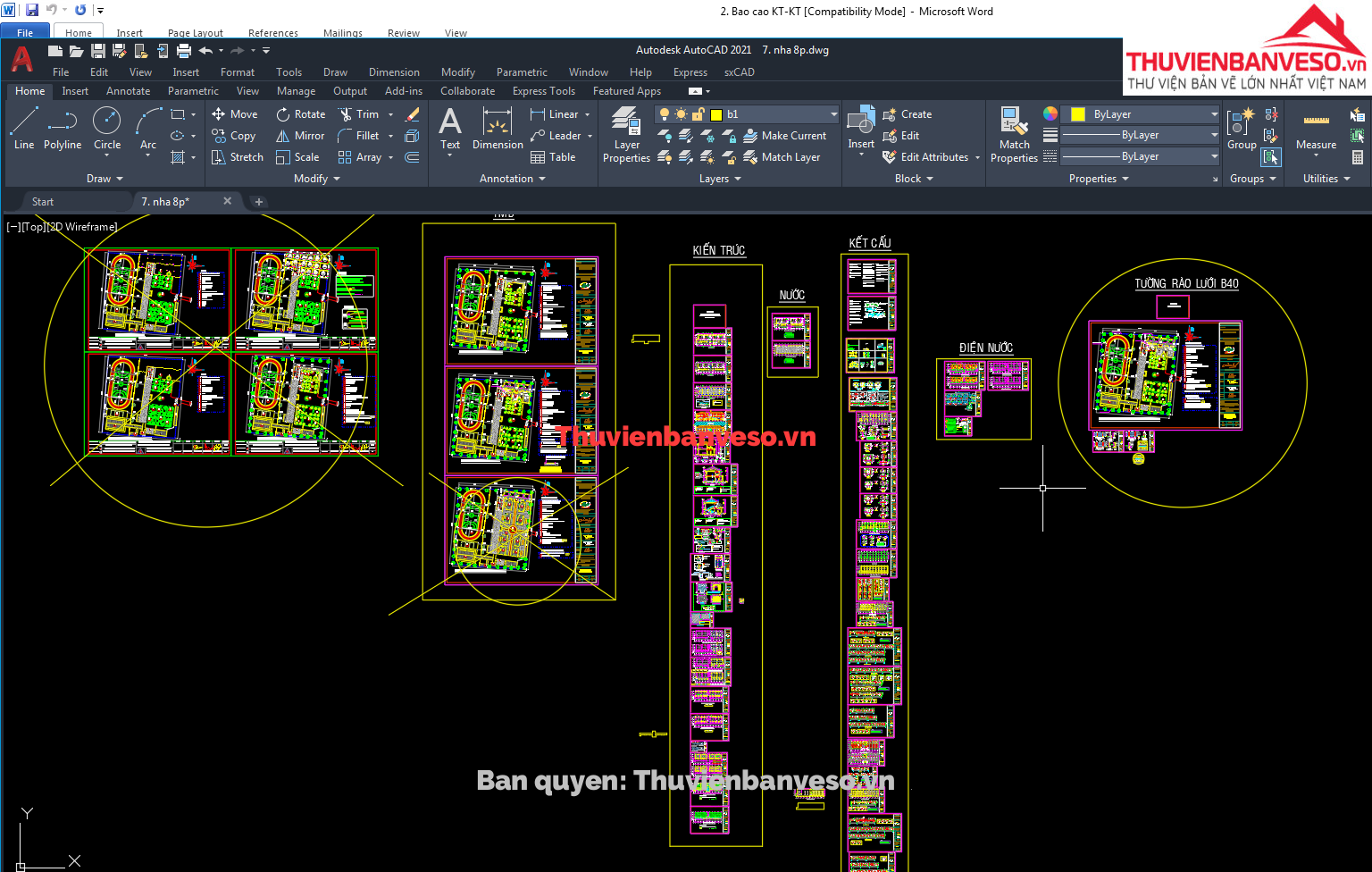Select the Line drawing tool
This screenshot has width=1372, height=872.
pyautogui.click(x=24, y=128)
